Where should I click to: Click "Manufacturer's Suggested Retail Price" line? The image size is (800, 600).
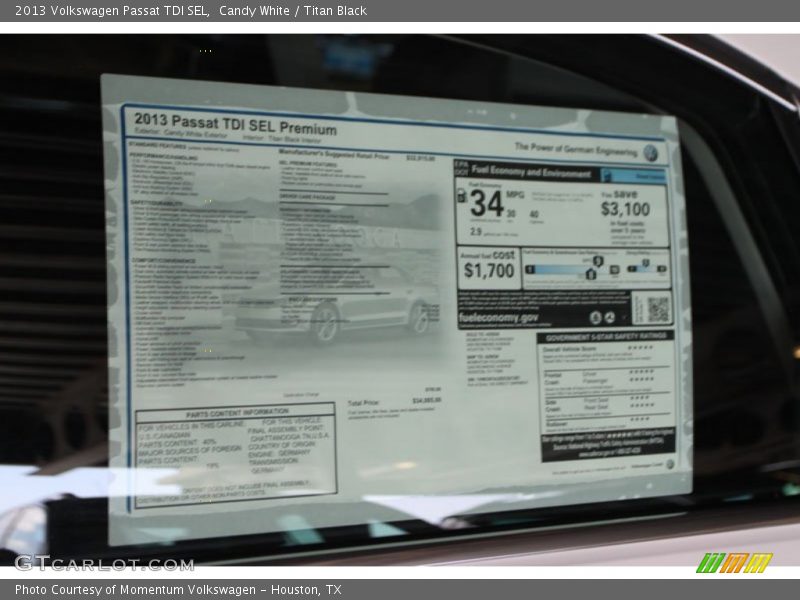pyautogui.click(x=334, y=155)
